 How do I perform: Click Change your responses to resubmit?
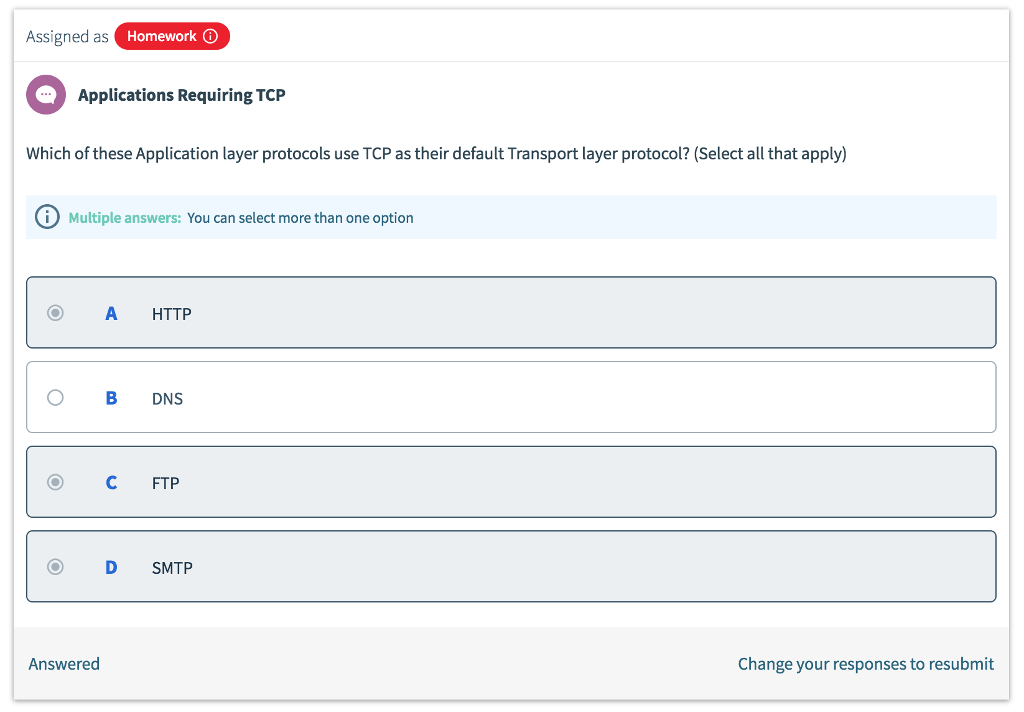point(865,664)
